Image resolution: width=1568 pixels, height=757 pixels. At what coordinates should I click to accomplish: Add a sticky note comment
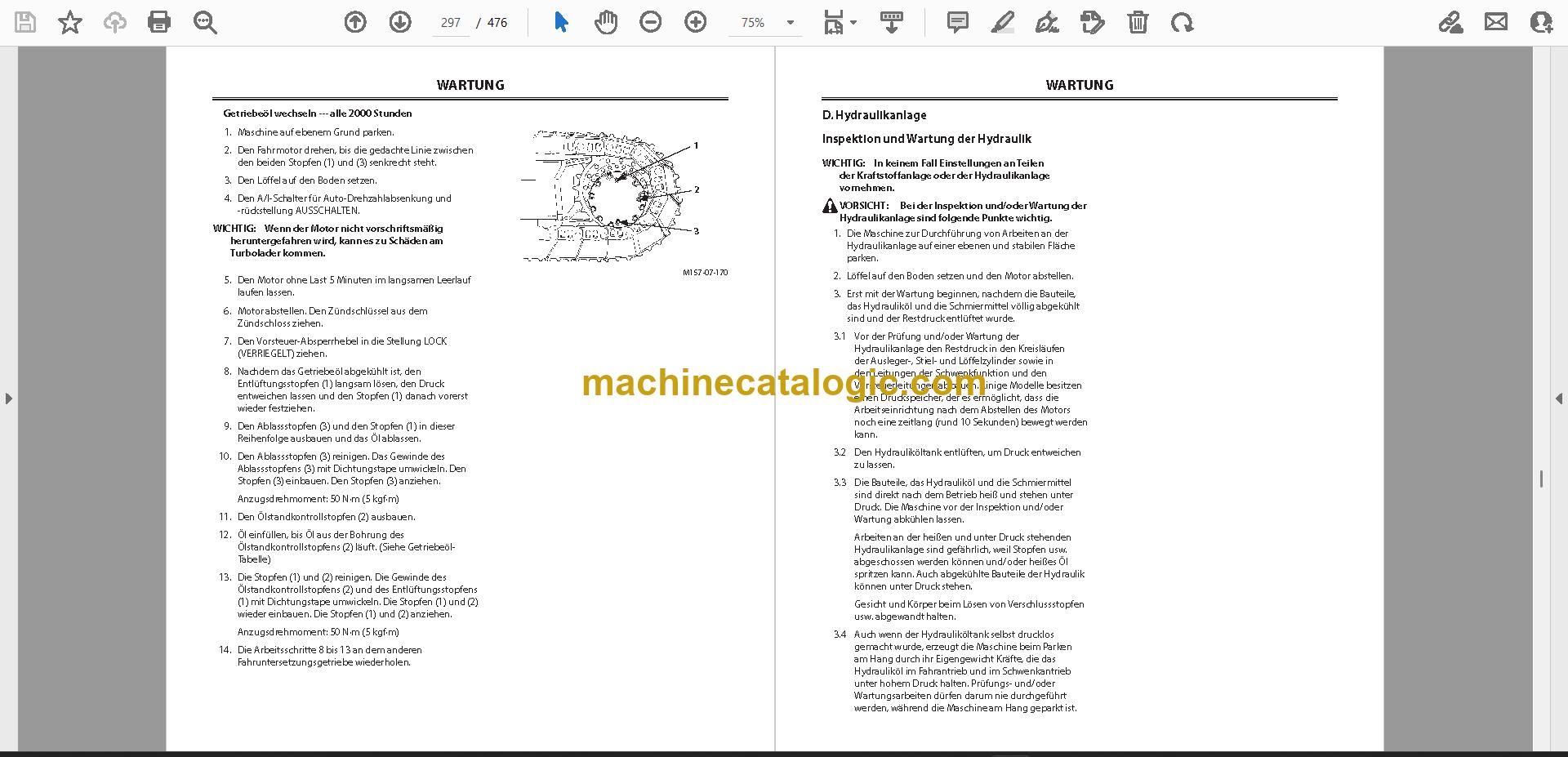pos(958,22)
